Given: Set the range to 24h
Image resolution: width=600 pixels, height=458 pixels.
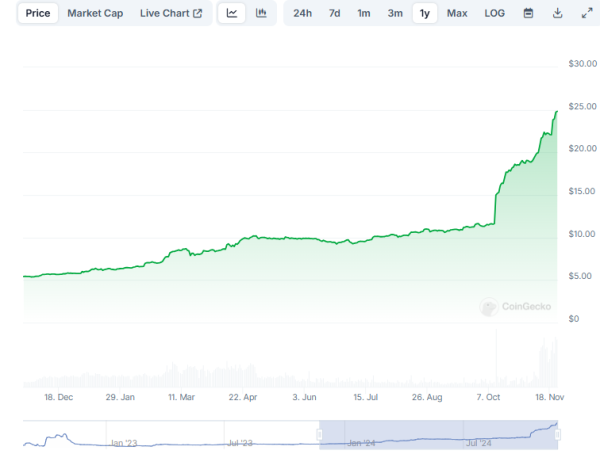Looking at the screenshot, I should [x=302, y=13].
